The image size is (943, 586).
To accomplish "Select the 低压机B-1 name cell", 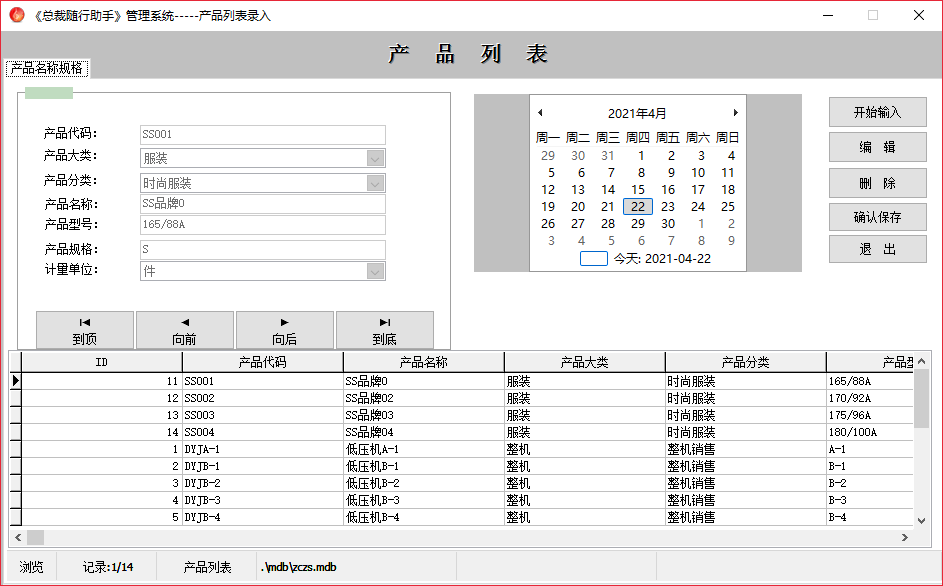I will pyautogui.click(x=424, y=466).
